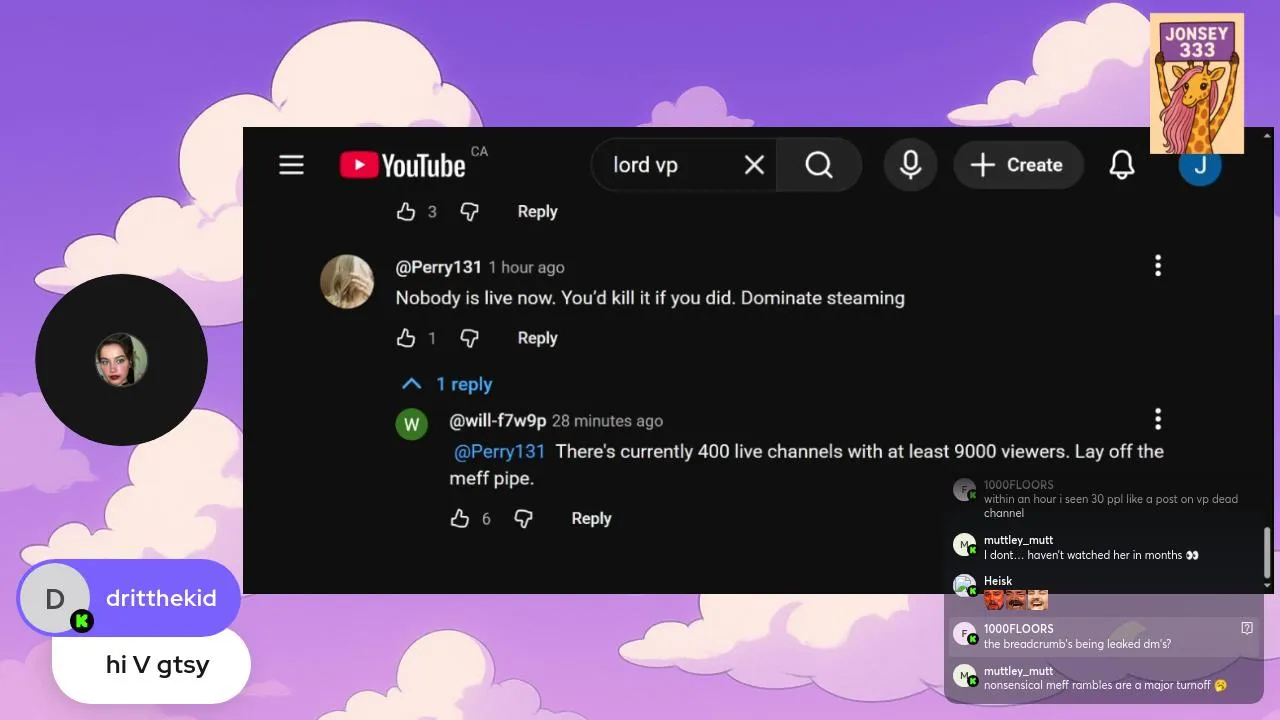The image size is (1280, 720).
Task: Click the magnifier search button
Action: pos(819,165)
